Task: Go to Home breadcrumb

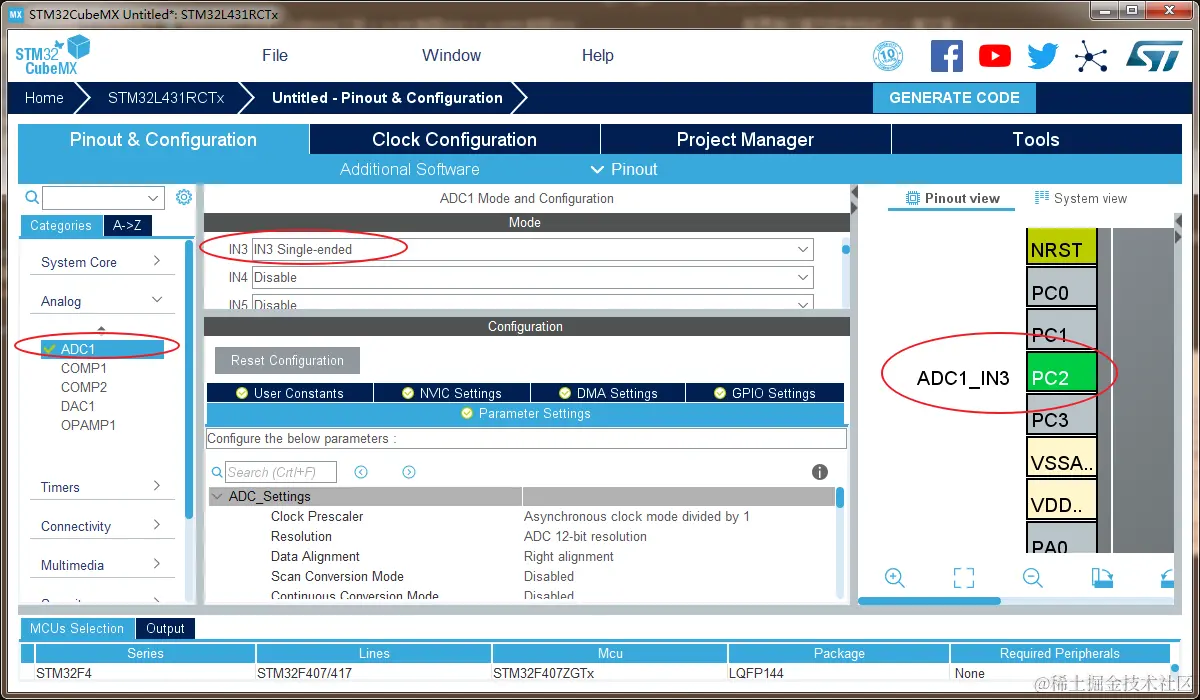Action: [x=44, y=98]
